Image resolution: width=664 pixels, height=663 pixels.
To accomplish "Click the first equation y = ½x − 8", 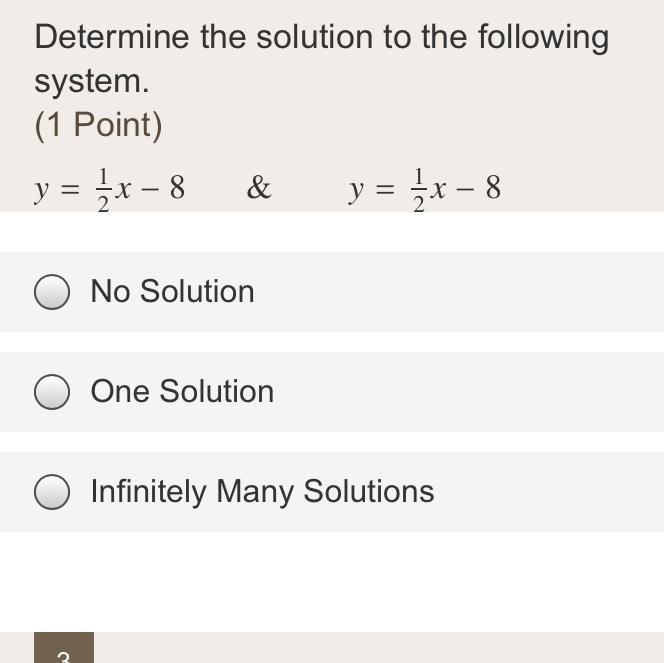I will pos(110,188).
